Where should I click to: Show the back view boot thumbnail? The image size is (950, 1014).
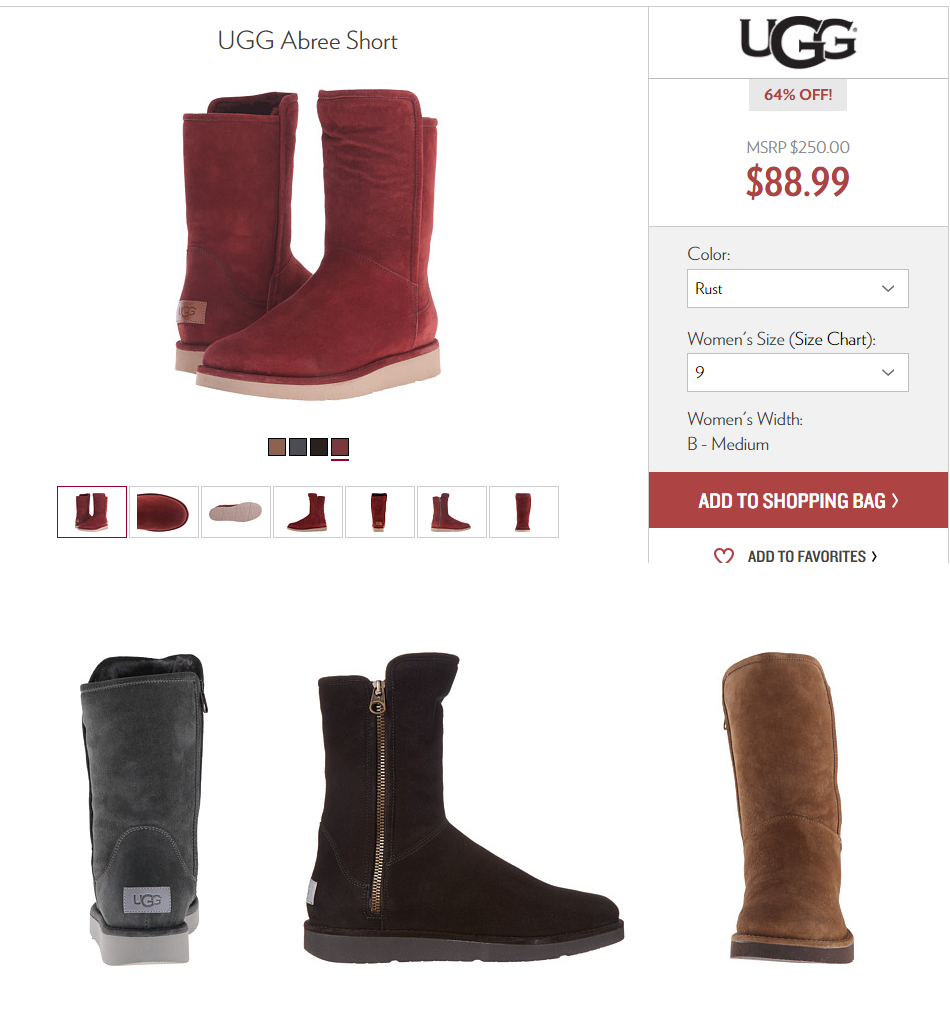[380, 512]
